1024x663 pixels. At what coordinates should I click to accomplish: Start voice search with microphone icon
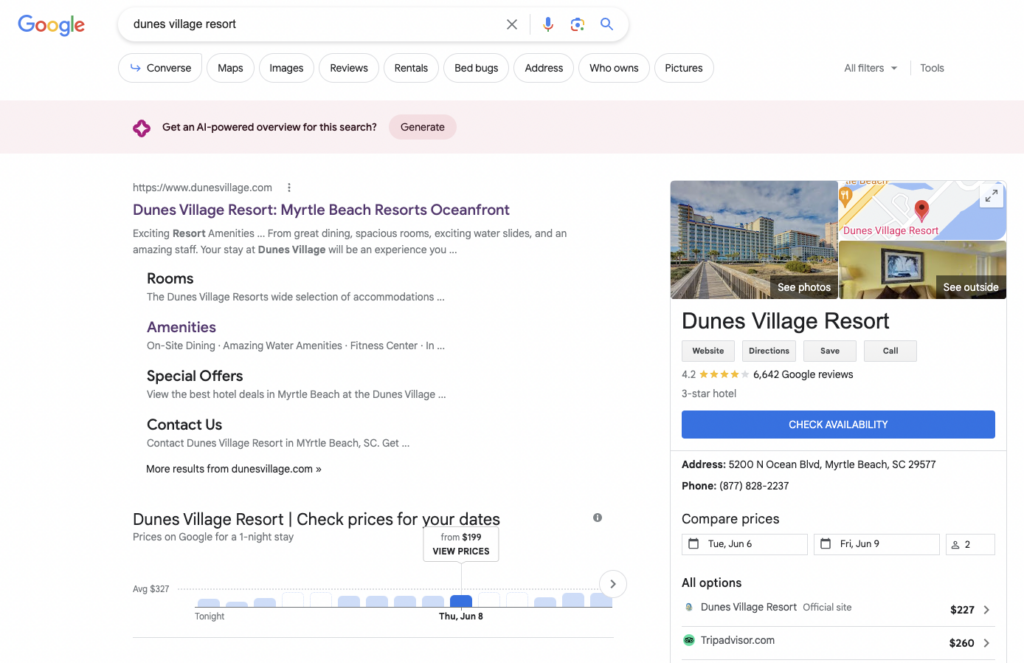pyautogui.click(x=548, y=24)
